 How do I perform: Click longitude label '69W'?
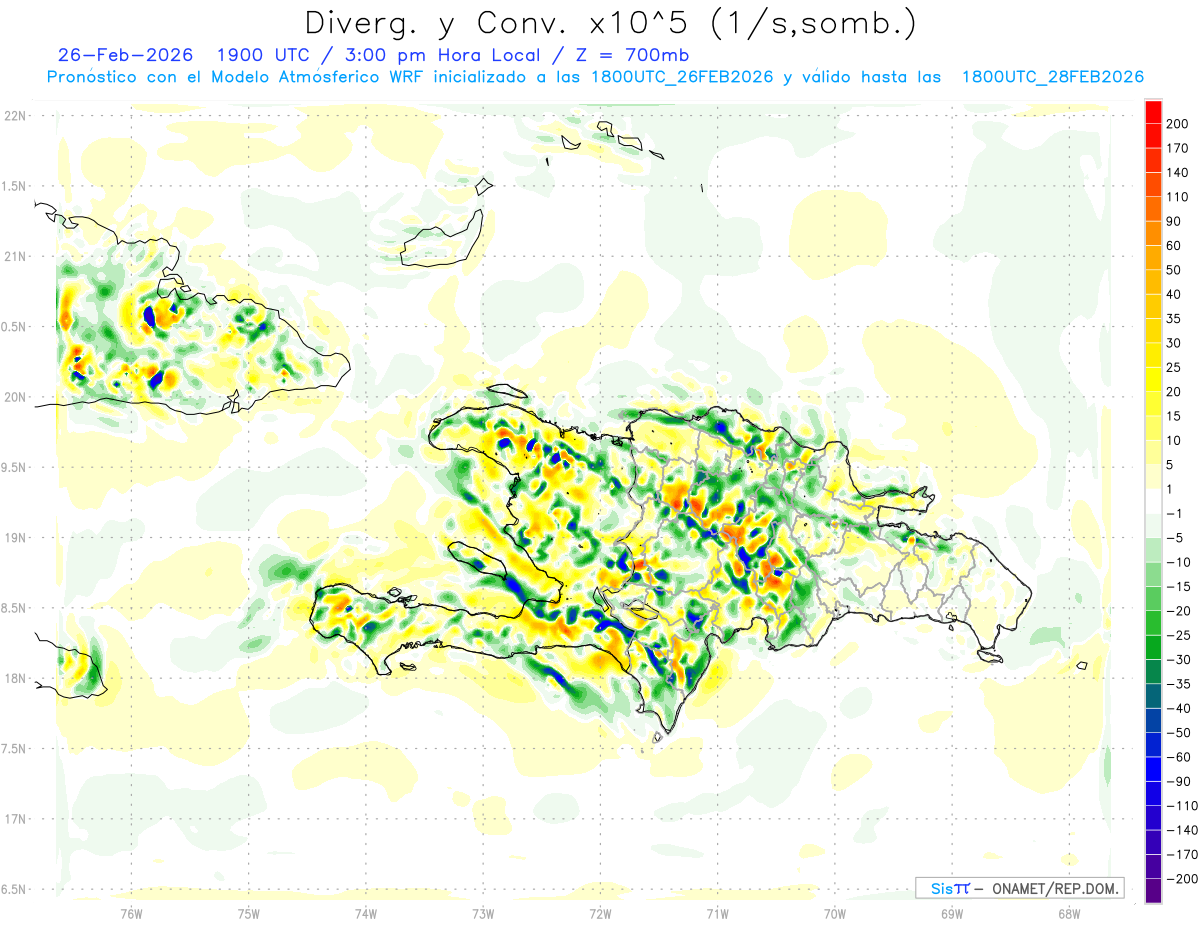coord(952,913)
